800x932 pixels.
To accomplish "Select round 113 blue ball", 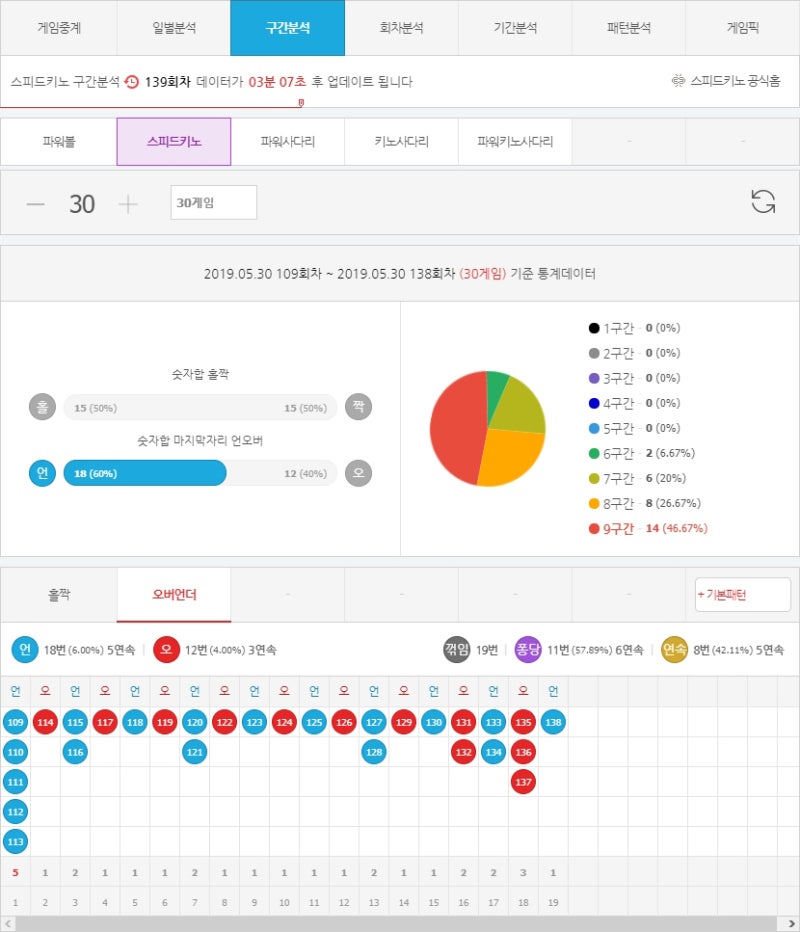I will (15, 842).
